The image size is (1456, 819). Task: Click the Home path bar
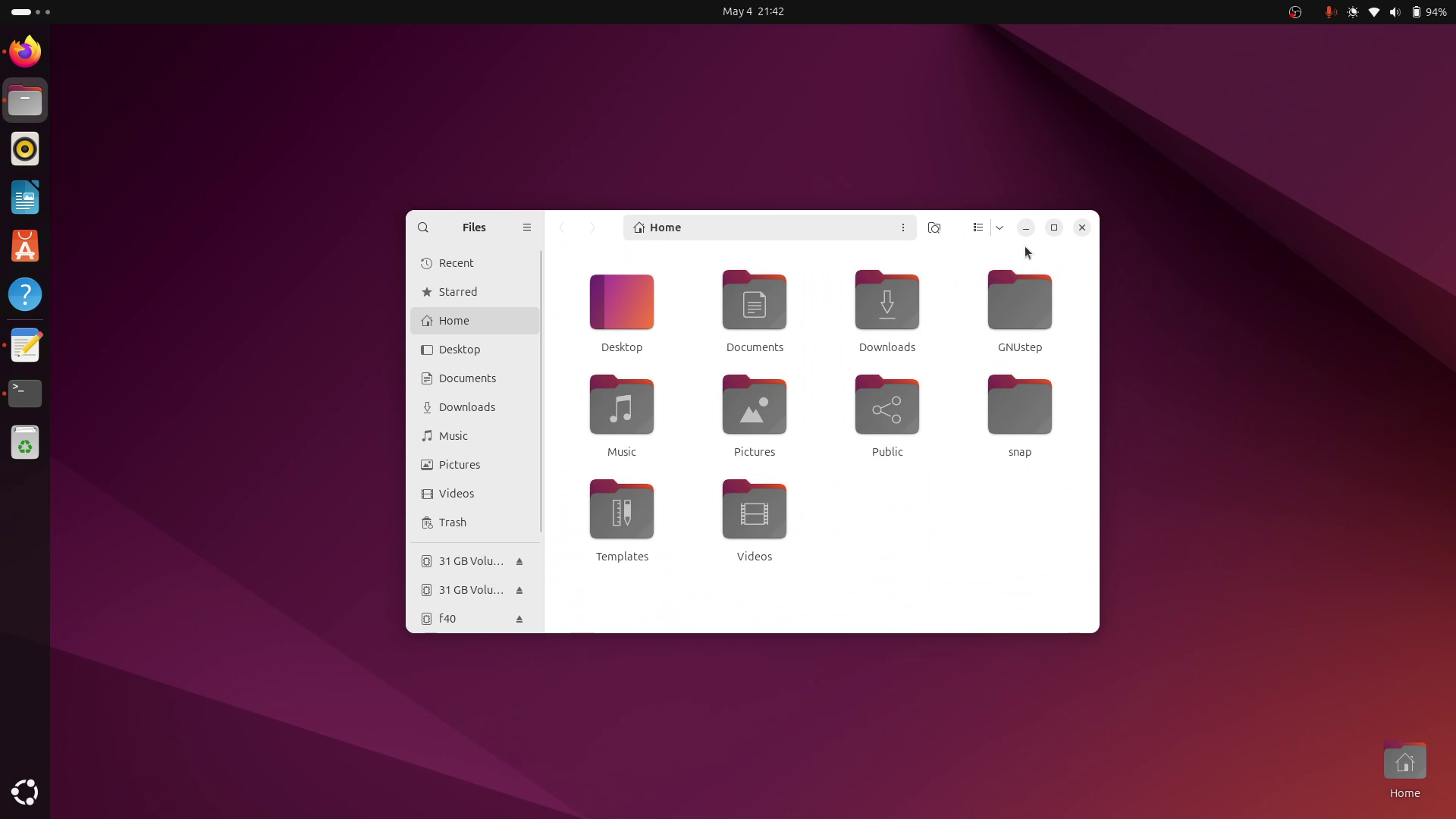tap(770, 227)
